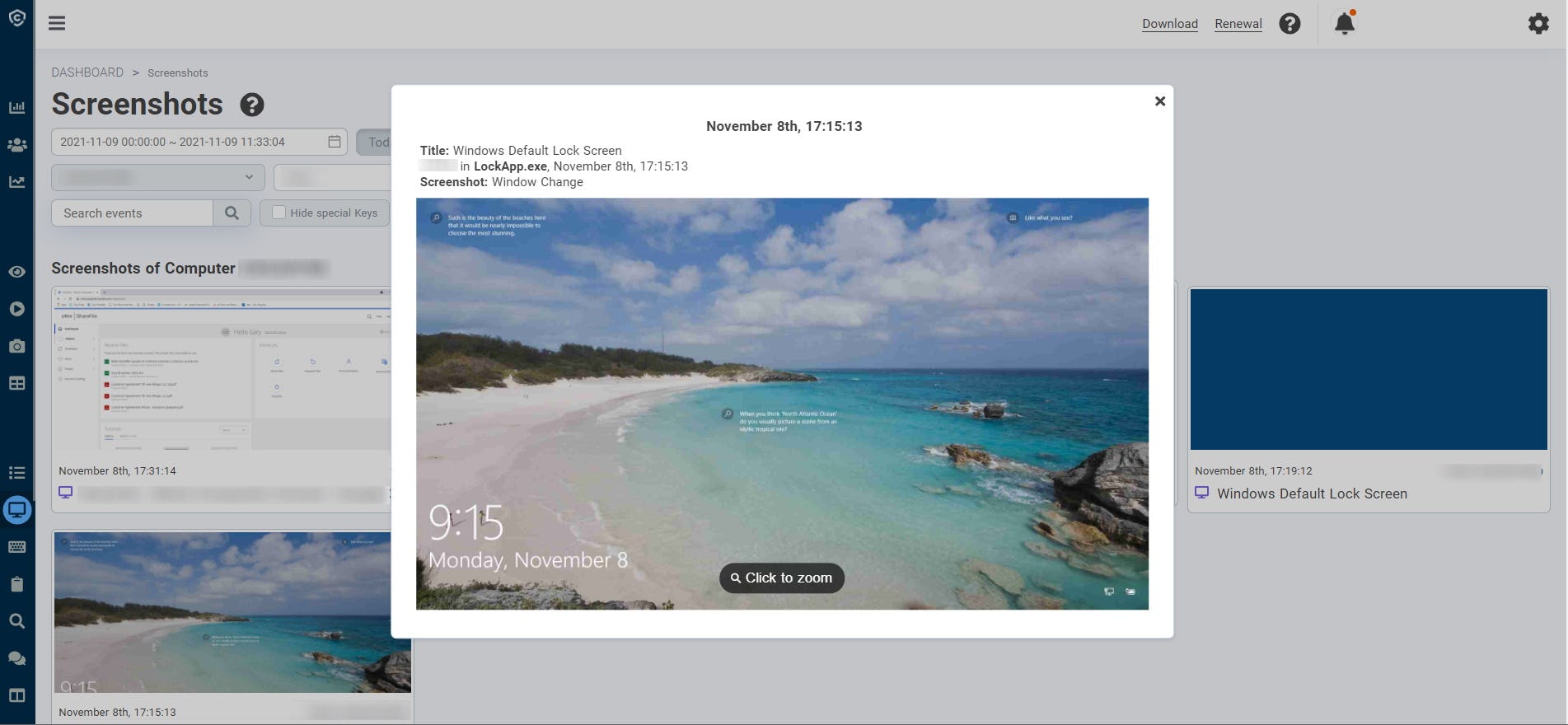This screenshot has width=1568, height=725.
Task: Open the list events sidebar icon
Action: point(16,473)
